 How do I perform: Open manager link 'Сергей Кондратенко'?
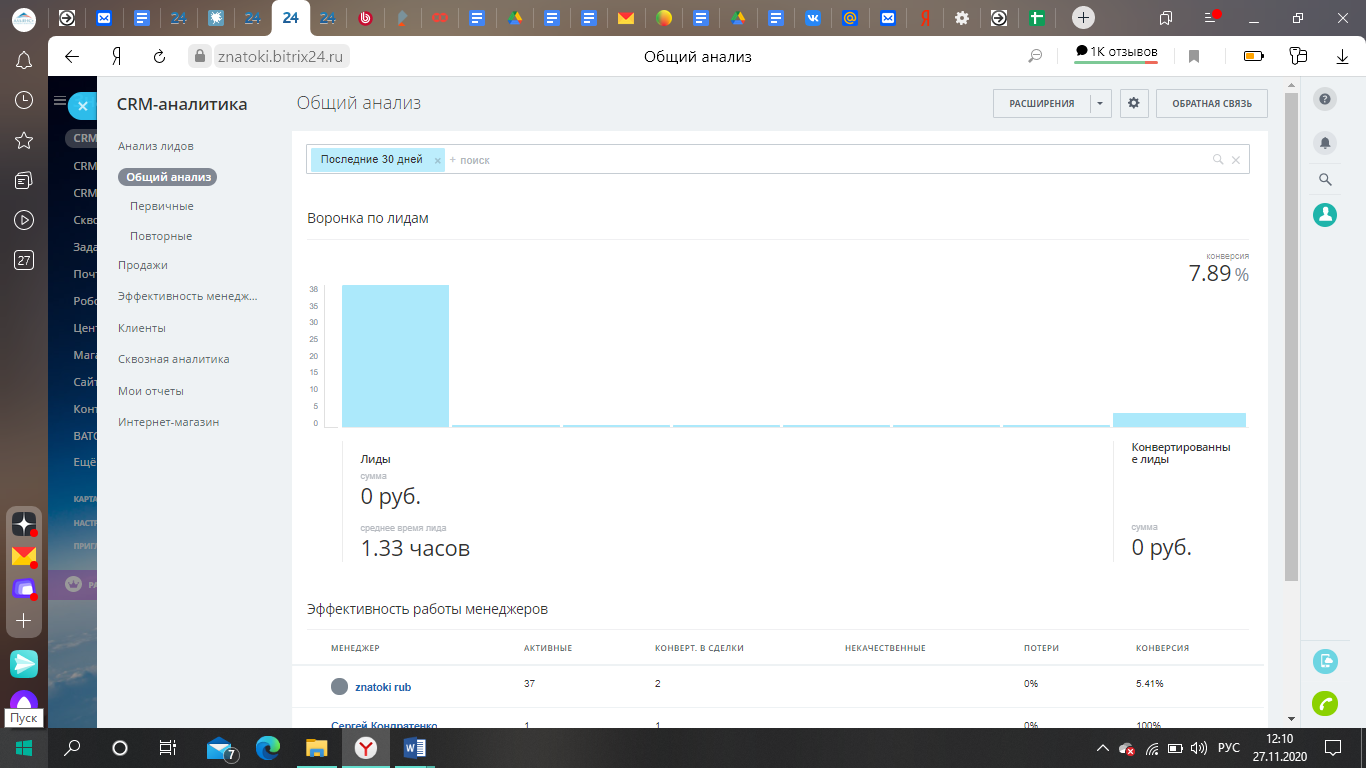(384, 726)
